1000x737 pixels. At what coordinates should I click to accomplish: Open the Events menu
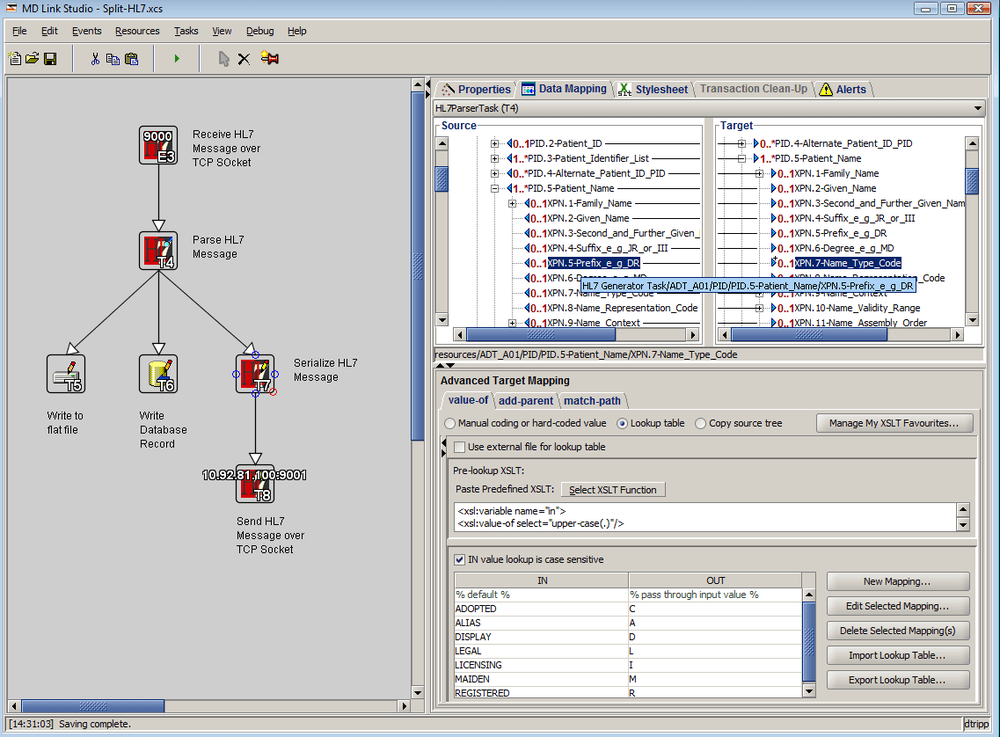click(x=87, y=31)
